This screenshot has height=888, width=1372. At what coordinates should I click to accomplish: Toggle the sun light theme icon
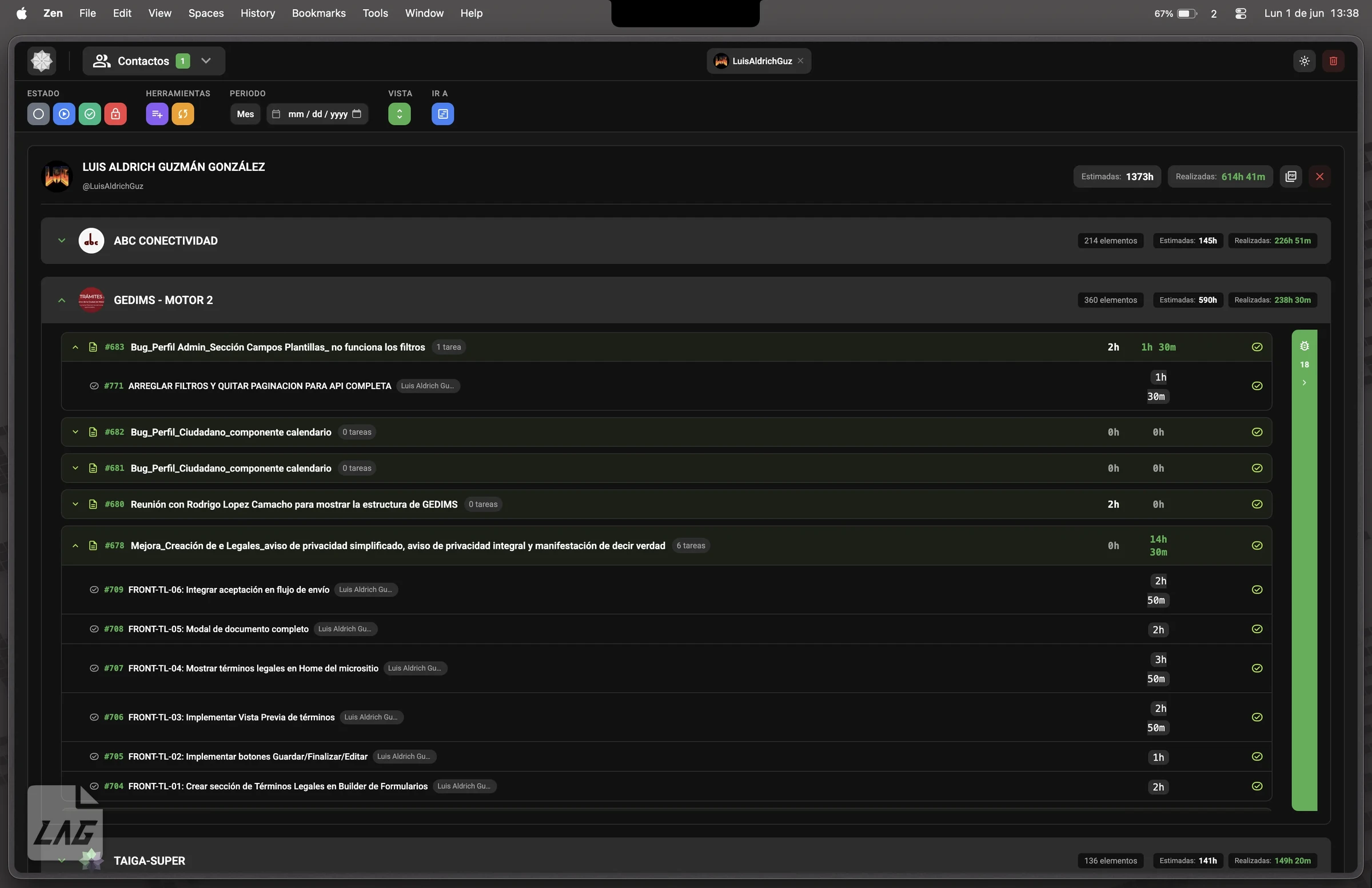(x=1305, y=61)
